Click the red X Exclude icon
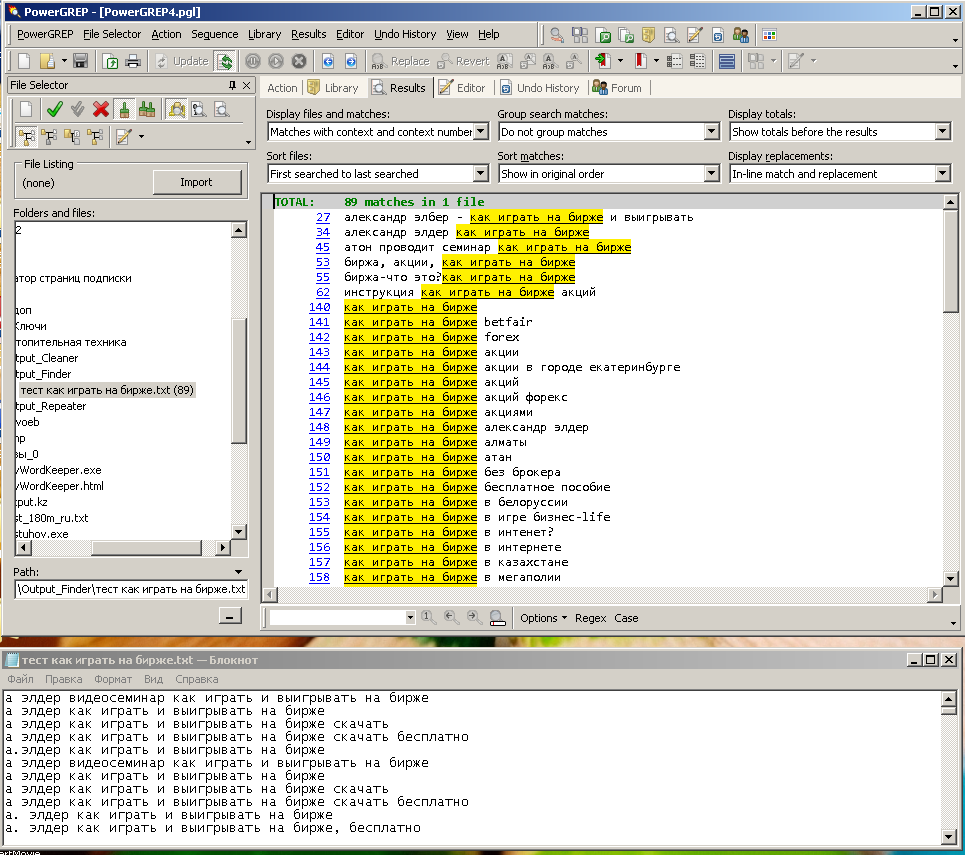Image resolution: width=965 pixels, height=855 pixels. pos(101,109)
